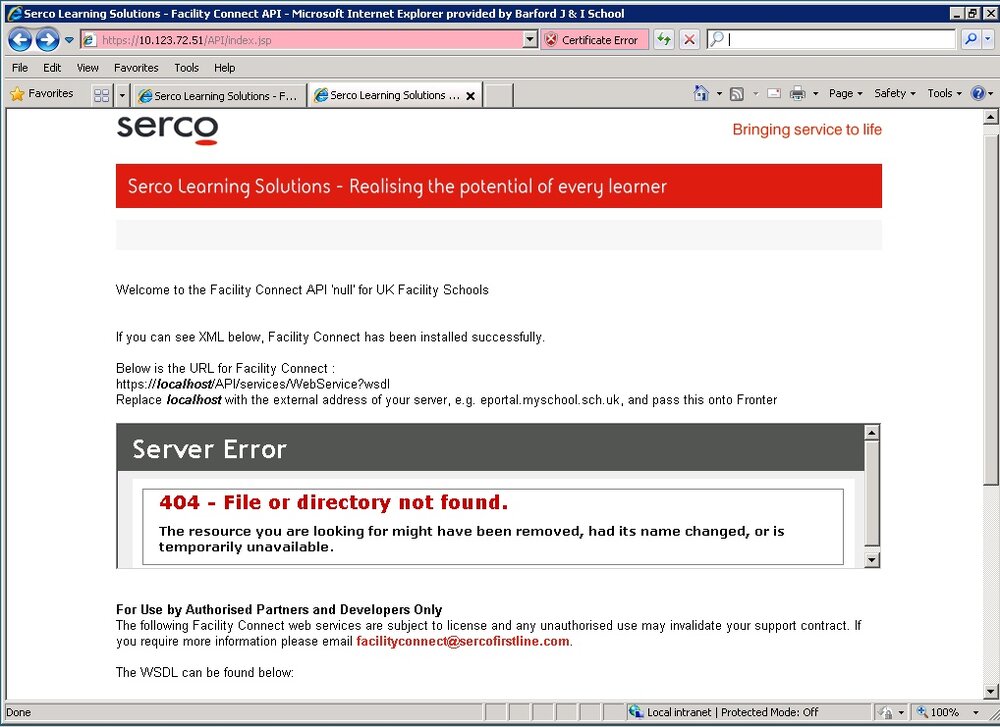Click the 100% zoom level button
1000x727 pixels.
tap(938, 712)
